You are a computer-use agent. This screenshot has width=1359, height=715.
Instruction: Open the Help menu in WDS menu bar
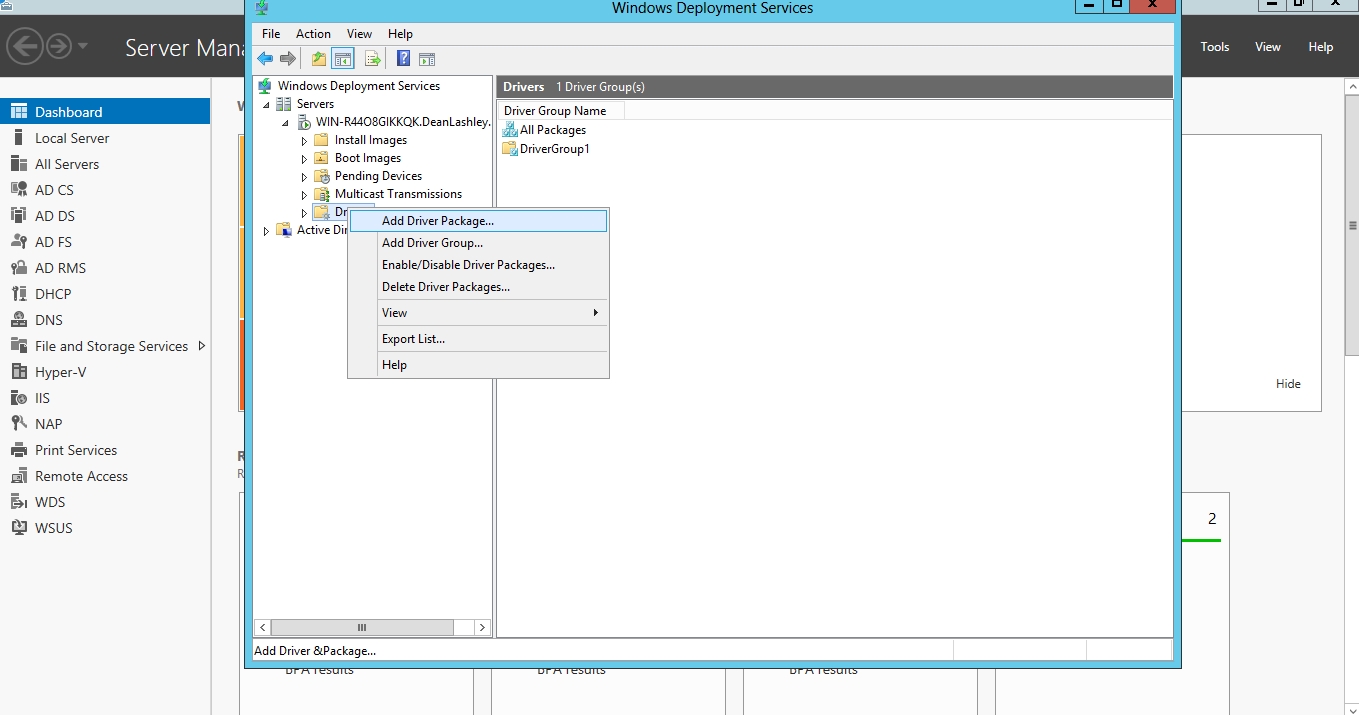click(400, 34)
